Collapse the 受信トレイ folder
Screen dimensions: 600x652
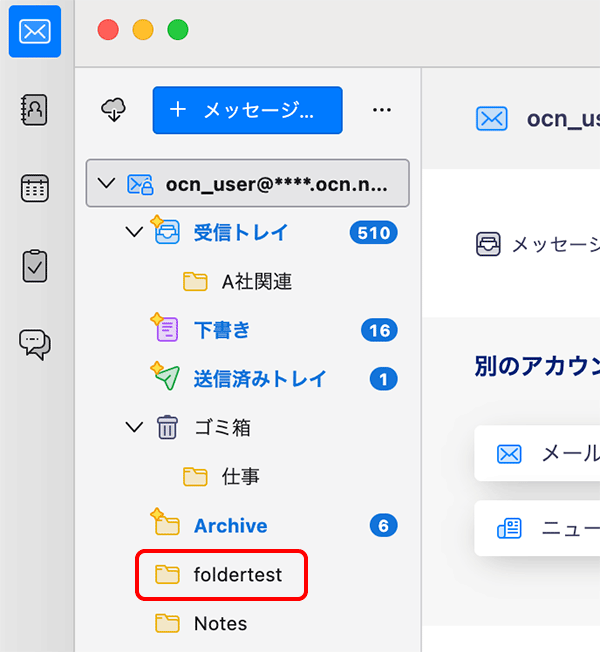134,232
